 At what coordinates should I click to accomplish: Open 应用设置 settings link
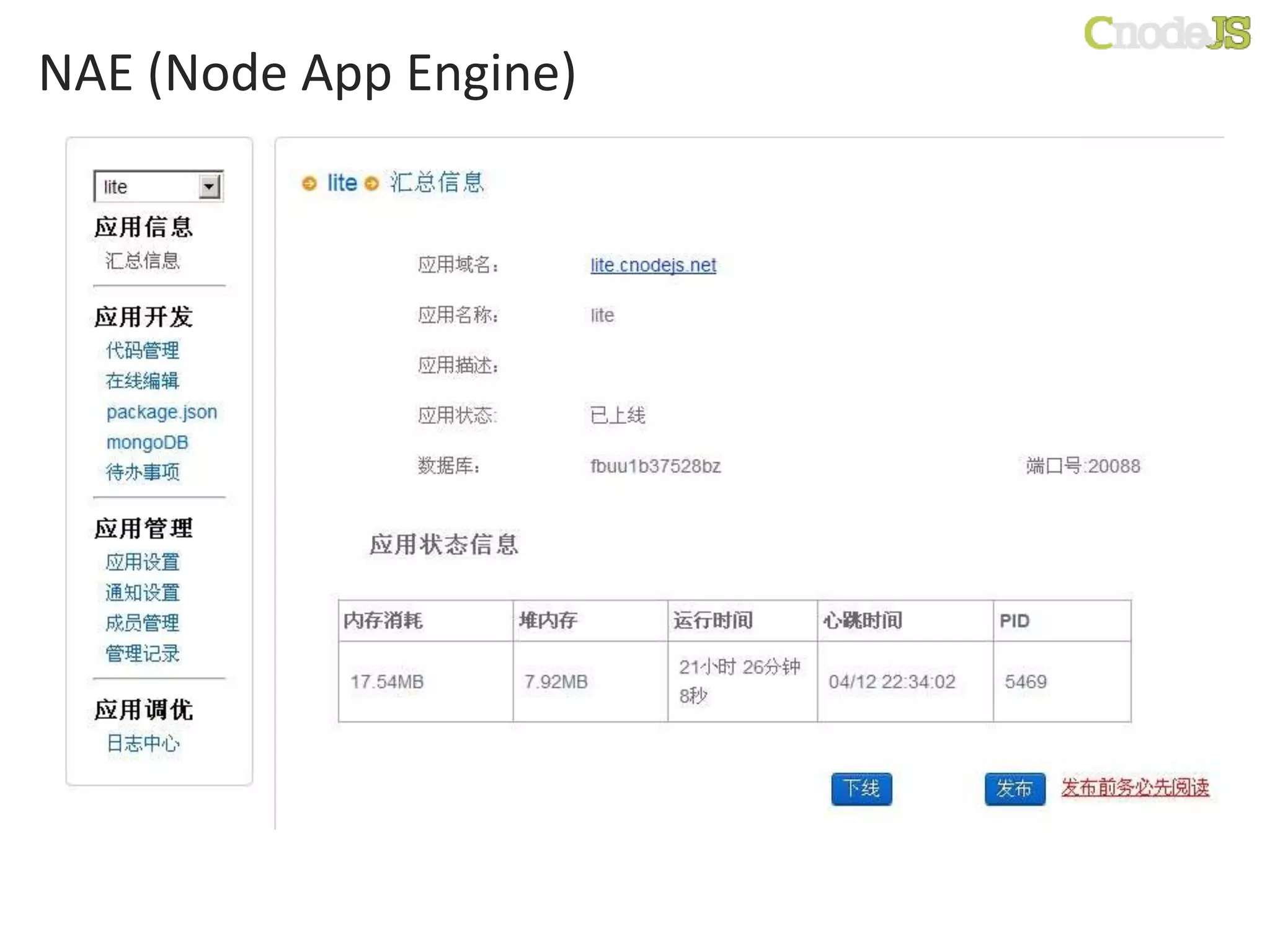(x=142, y=562)
